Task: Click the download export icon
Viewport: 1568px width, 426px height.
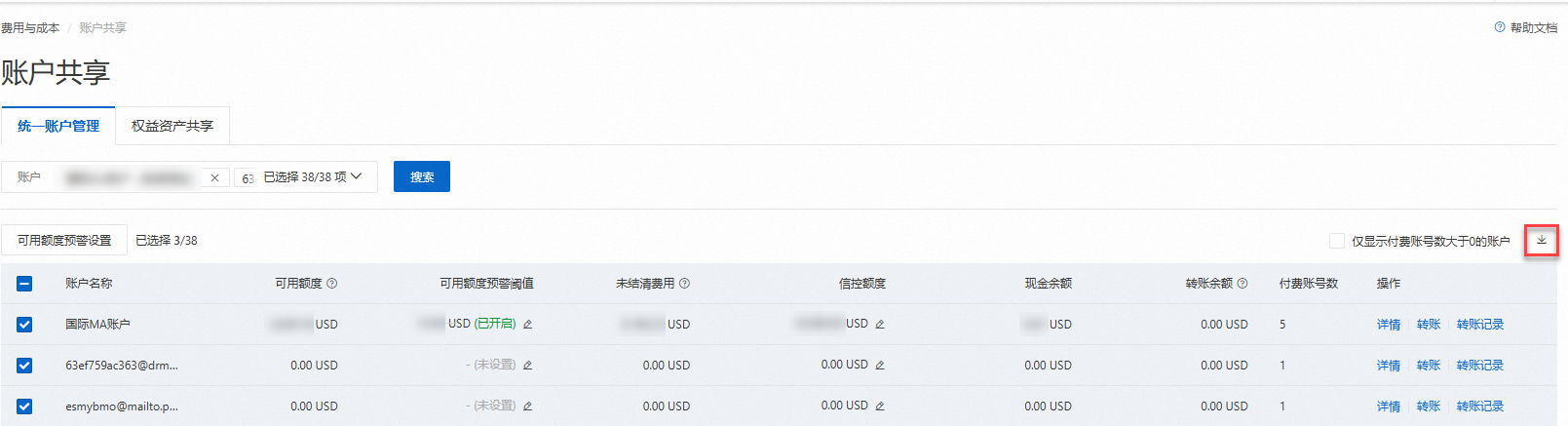Action: (1542, 240)
